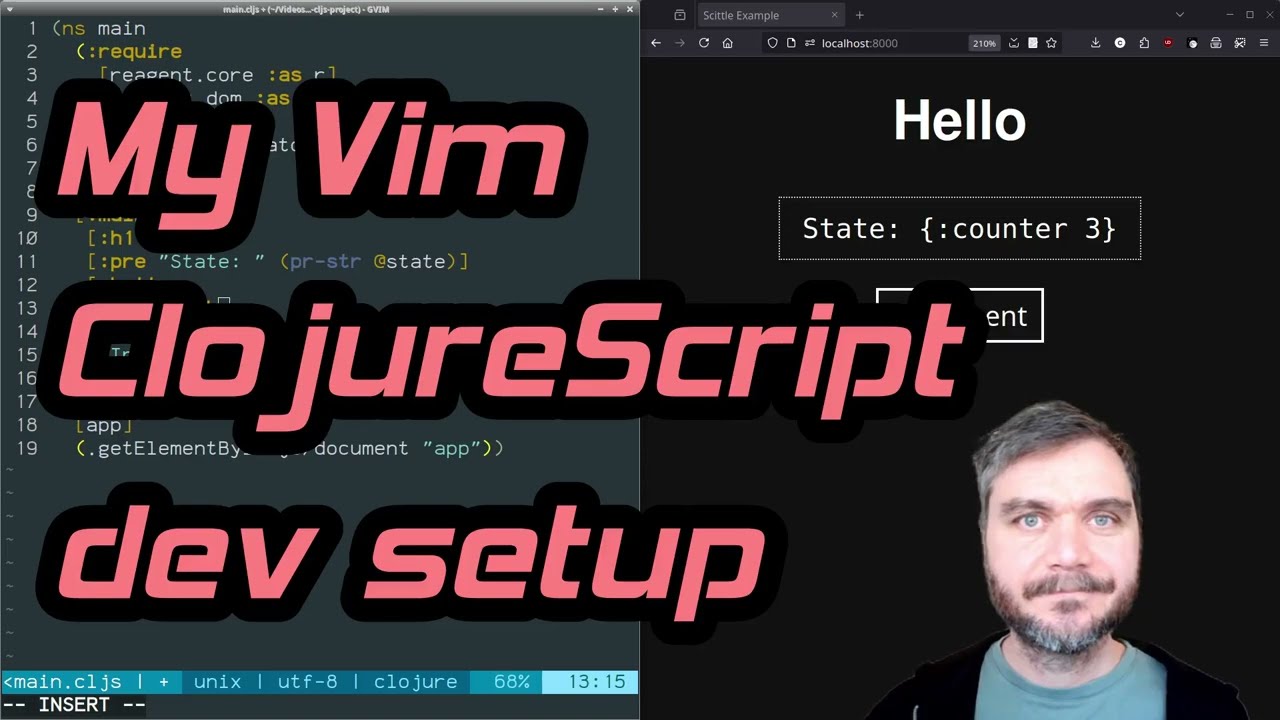Screen dimensions: 1280x720
Task: Click 'document "app"))' on line 19
Action: [409, 448]
